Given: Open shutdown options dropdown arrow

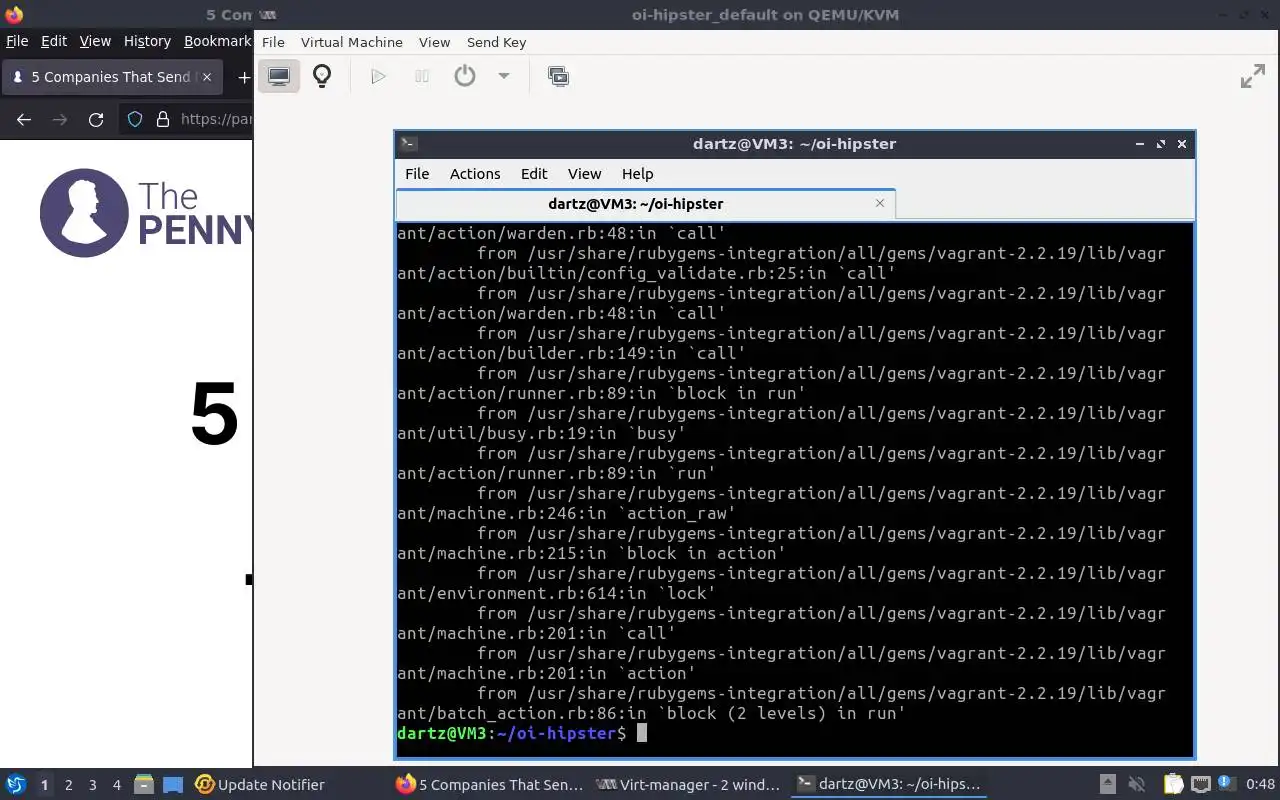Looking at the screenshot, I should 504,76.
